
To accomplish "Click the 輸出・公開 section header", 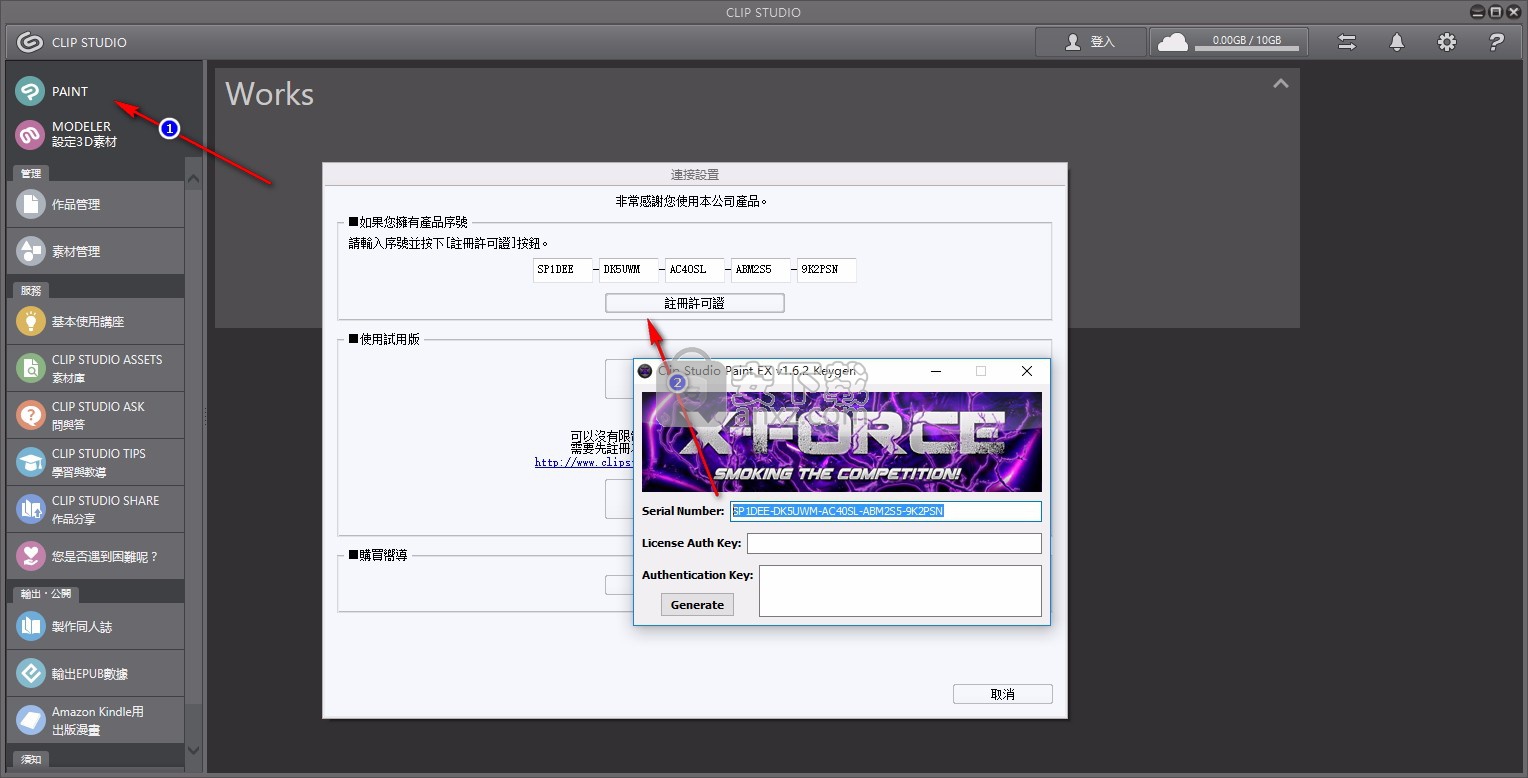I will click(46, 594).
